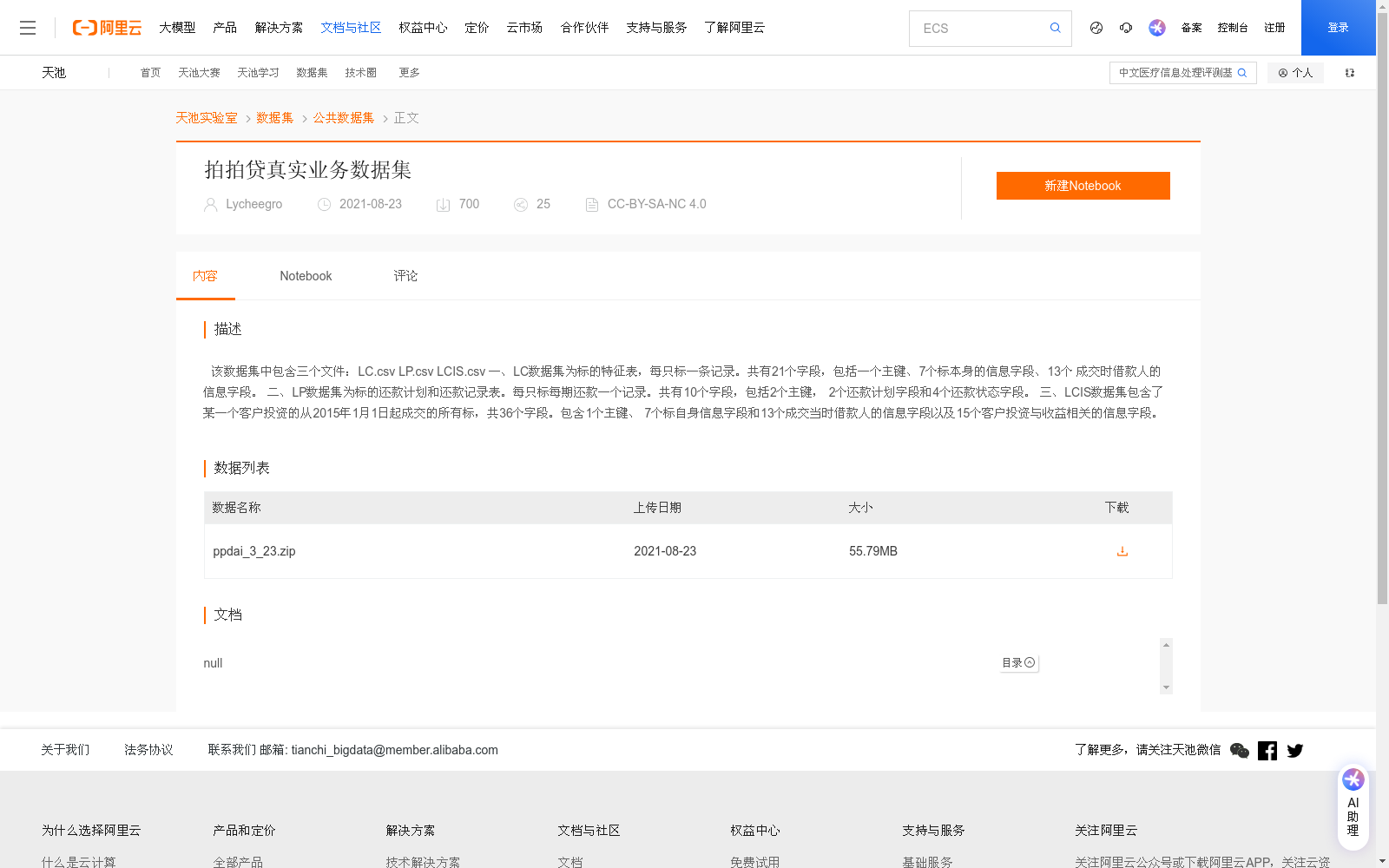
Task: Click the Tianchi search magnifier icon
Action: click(1242, 73)
